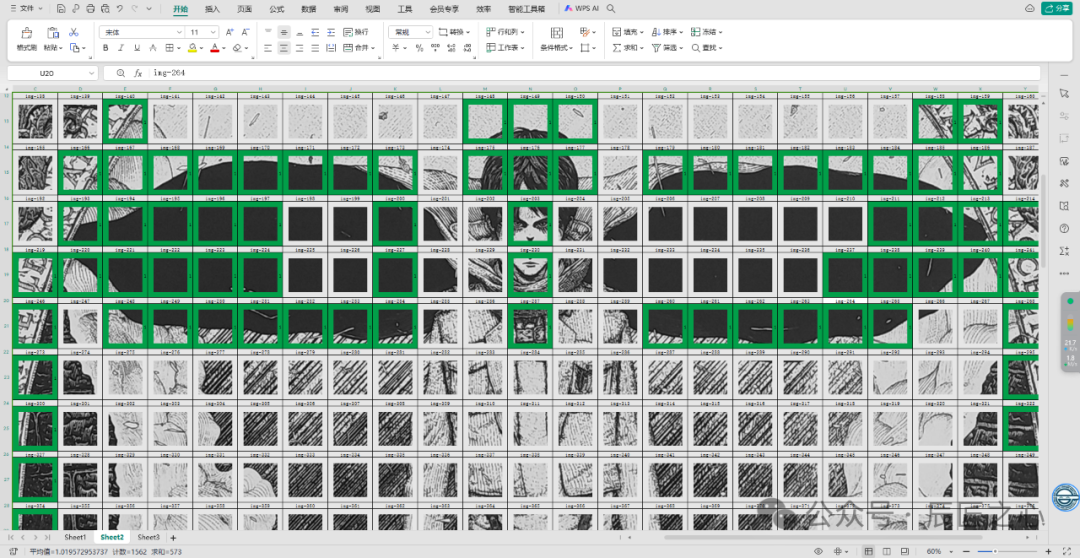
Task: Click the Print Preview icon
Action: coord(105,9)
